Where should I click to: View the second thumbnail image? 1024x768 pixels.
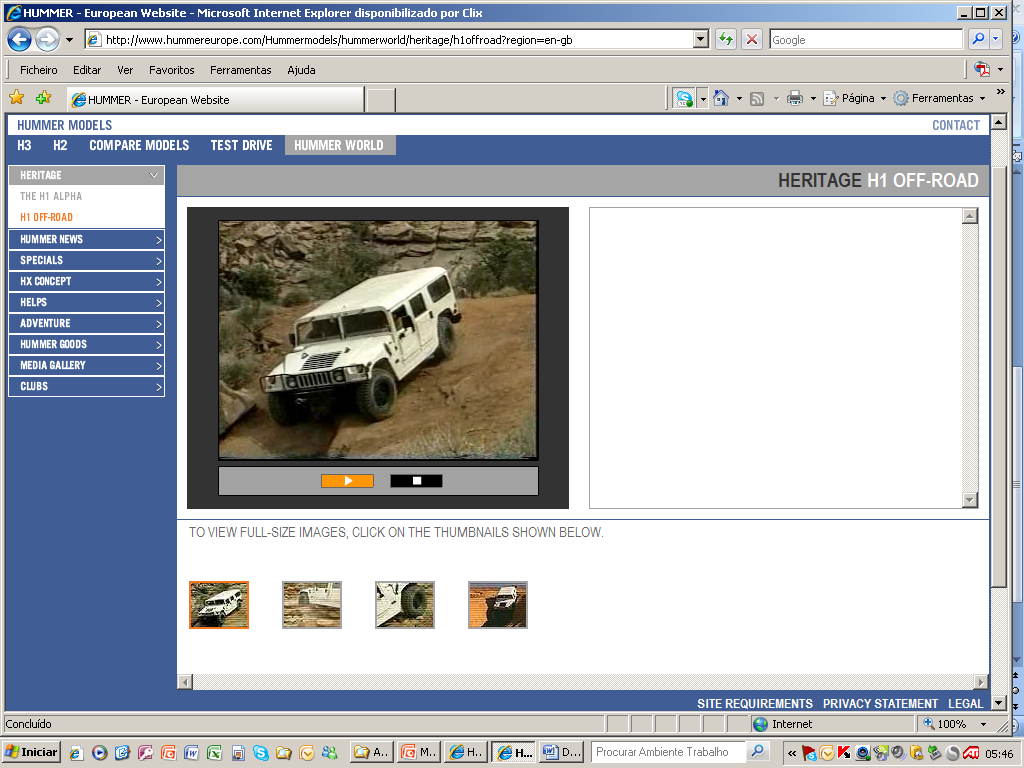pos(312,605)
